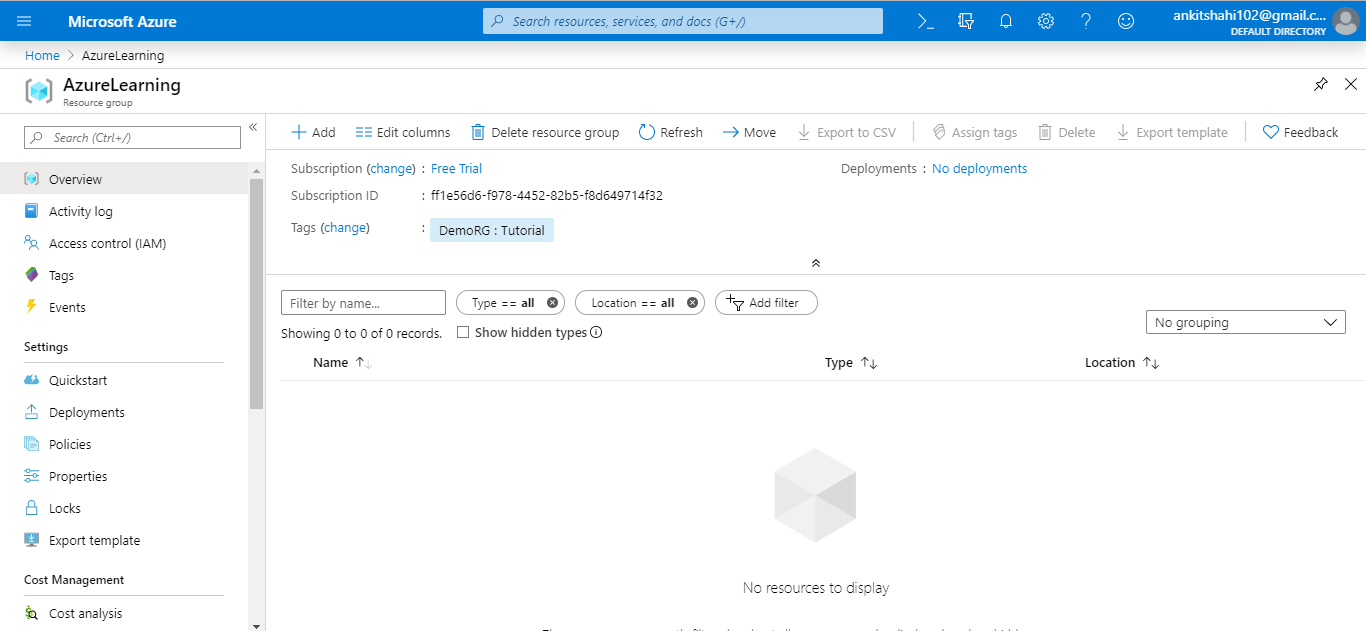Viewport: 1366px width, 631px height.
Task: Click Assign tags in toolbar
Action: coord(974,133)
